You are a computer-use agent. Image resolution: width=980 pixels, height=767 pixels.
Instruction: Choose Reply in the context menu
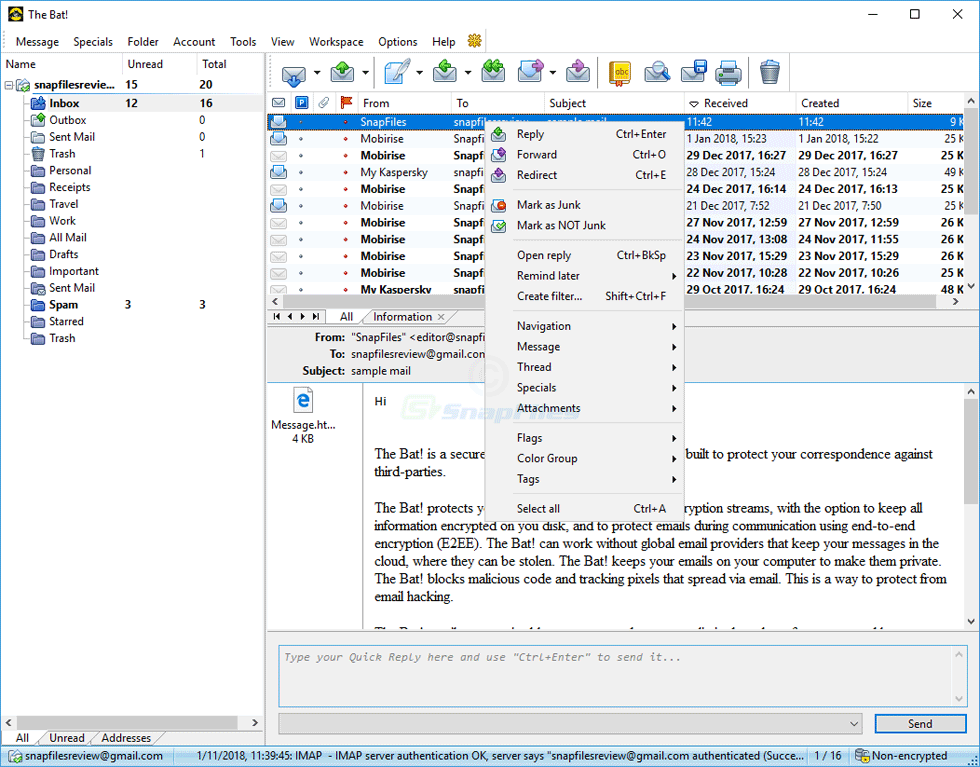[585, 134]
